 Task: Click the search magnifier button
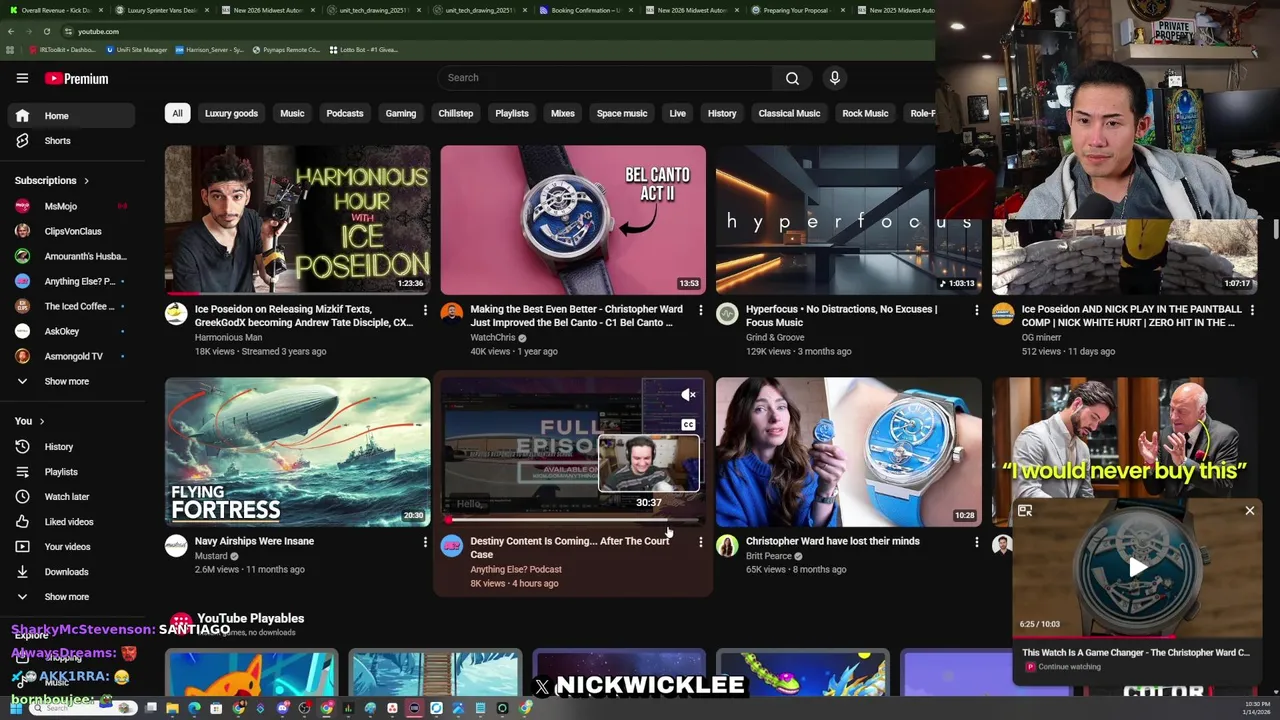tap(792, 78)
